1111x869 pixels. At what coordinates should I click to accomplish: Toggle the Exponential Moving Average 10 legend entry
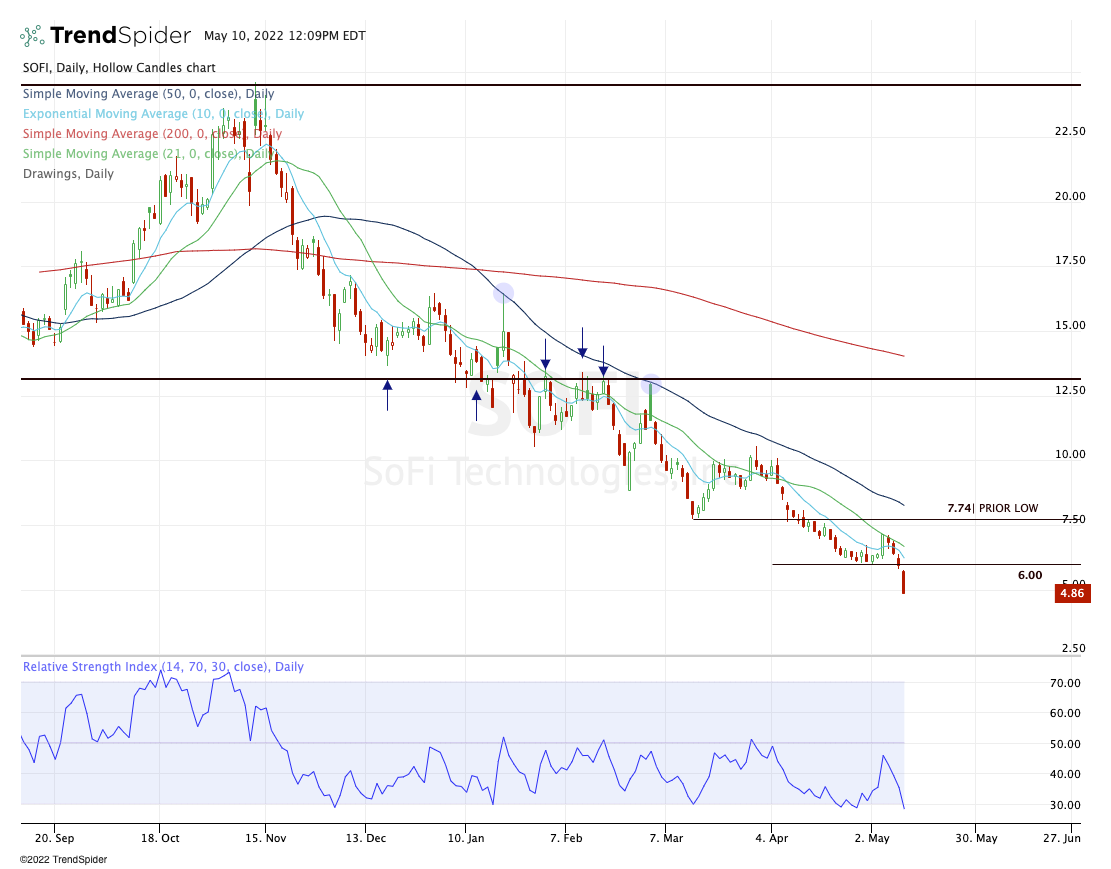[x=163, y=114]
